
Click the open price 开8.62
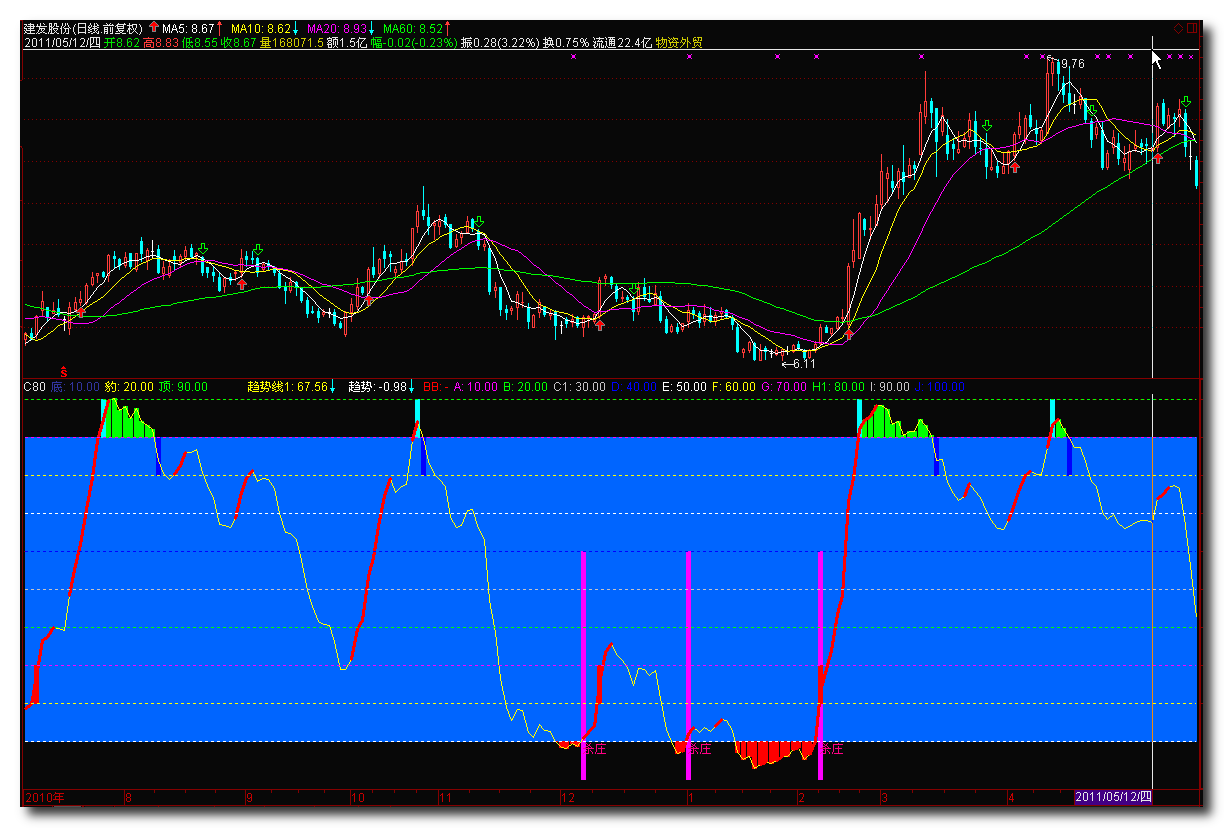coord(122,43)
